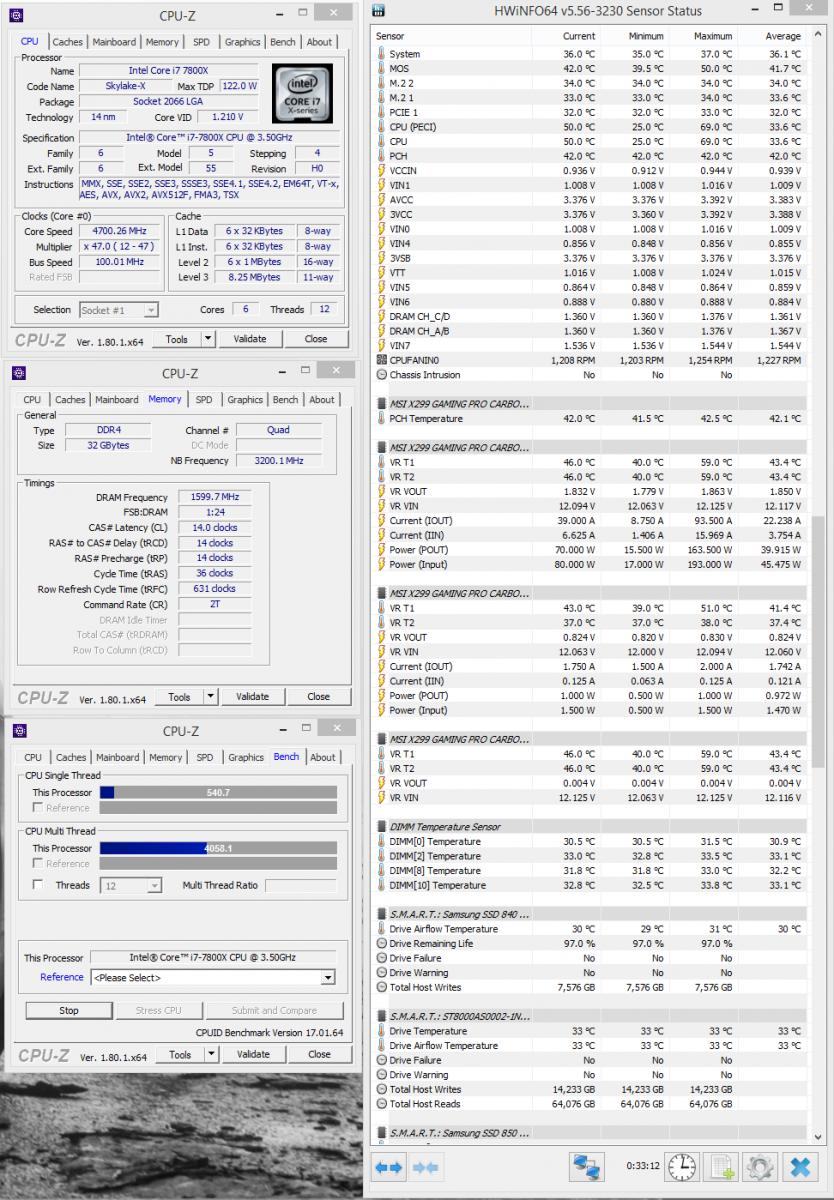Viewport: 834px width, 1200px height.
Task: Open Graphics tab in Memory-tab CPU-Z window
Action: [245, 400]
